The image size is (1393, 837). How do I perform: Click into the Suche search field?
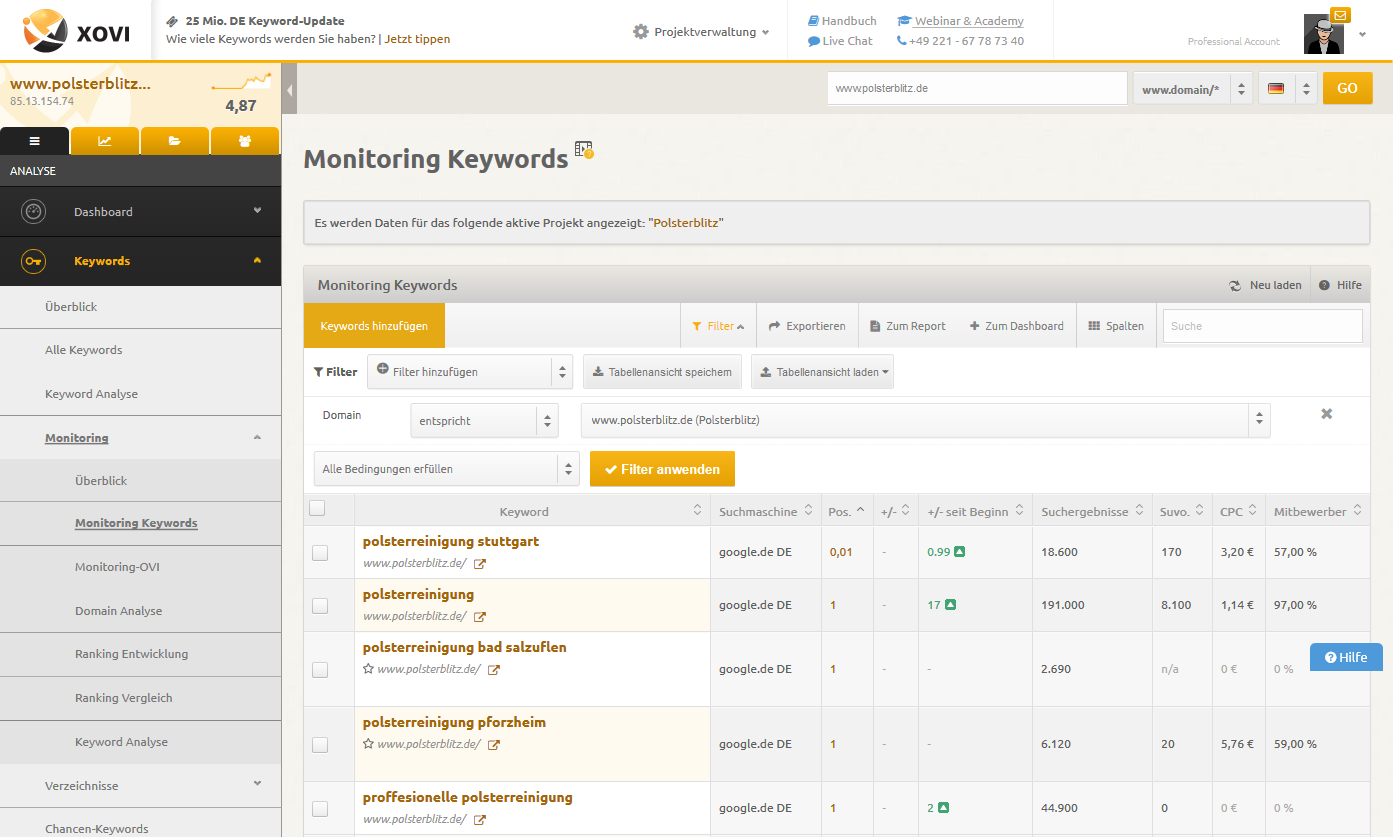[1261, 326]
